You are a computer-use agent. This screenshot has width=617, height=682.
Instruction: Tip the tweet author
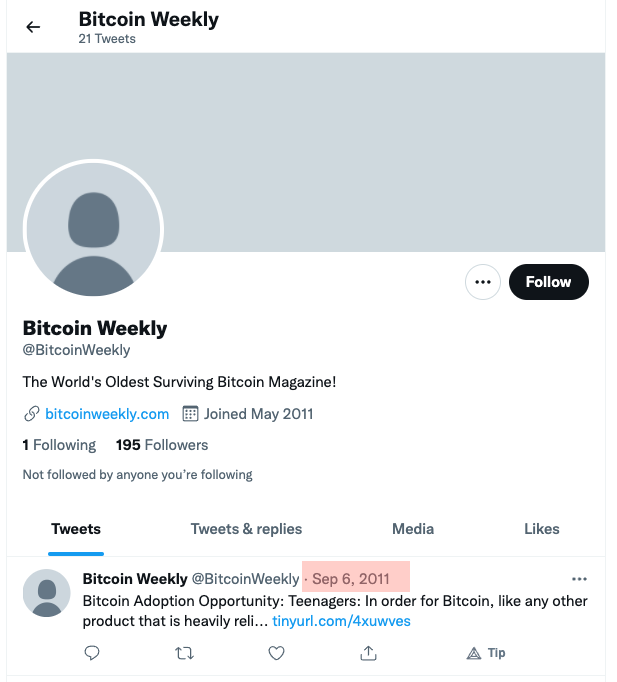click(x=486, y=653)
